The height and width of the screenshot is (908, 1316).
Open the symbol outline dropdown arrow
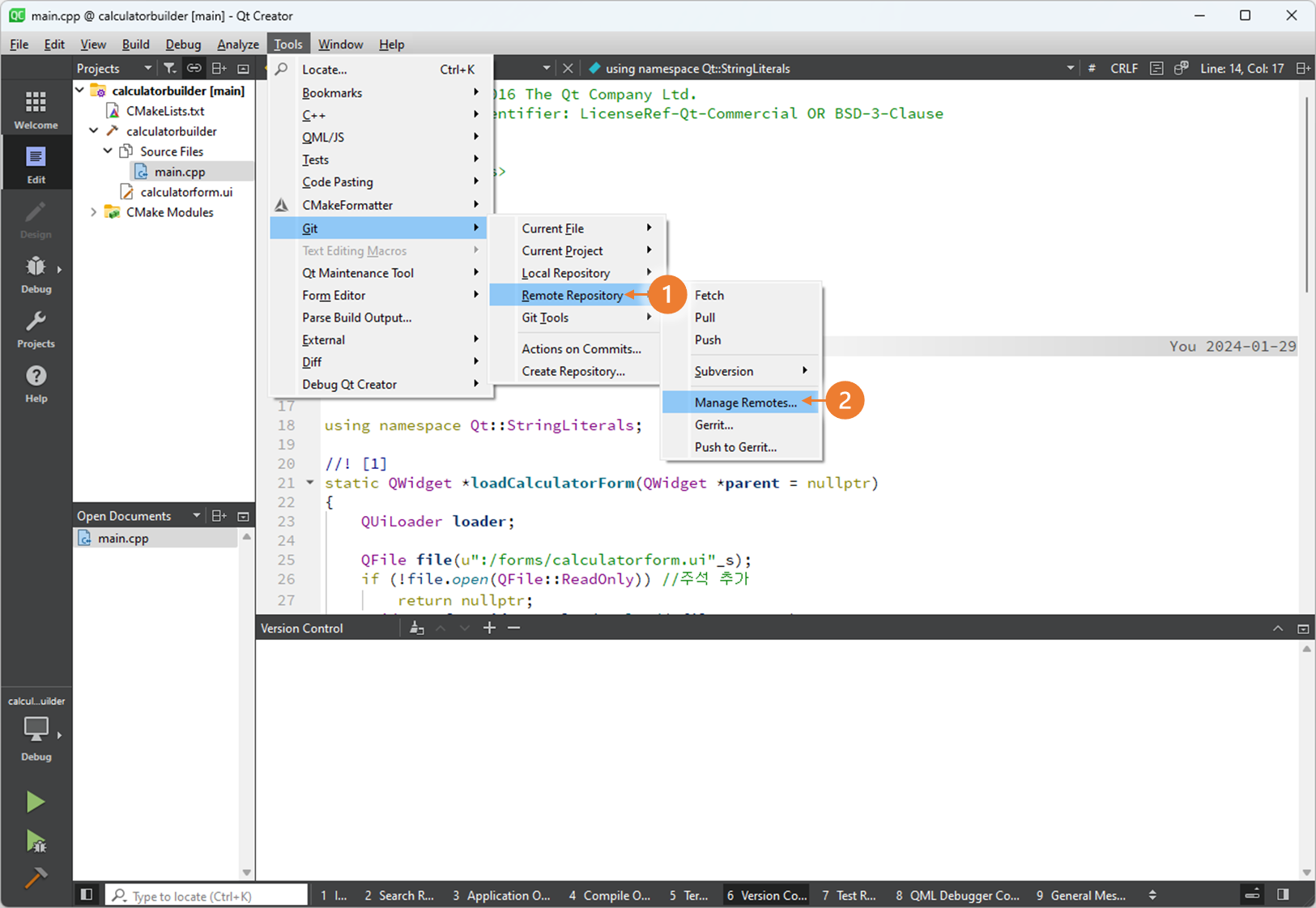(x=1070, y=68)
